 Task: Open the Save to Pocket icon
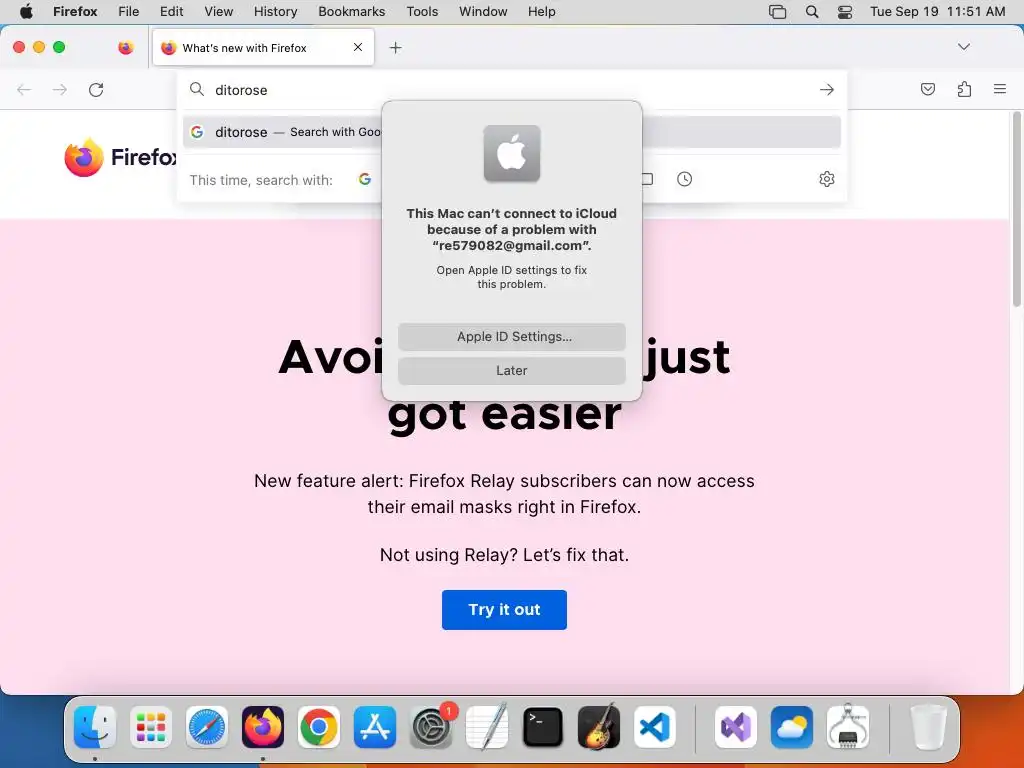click(927, 89)
